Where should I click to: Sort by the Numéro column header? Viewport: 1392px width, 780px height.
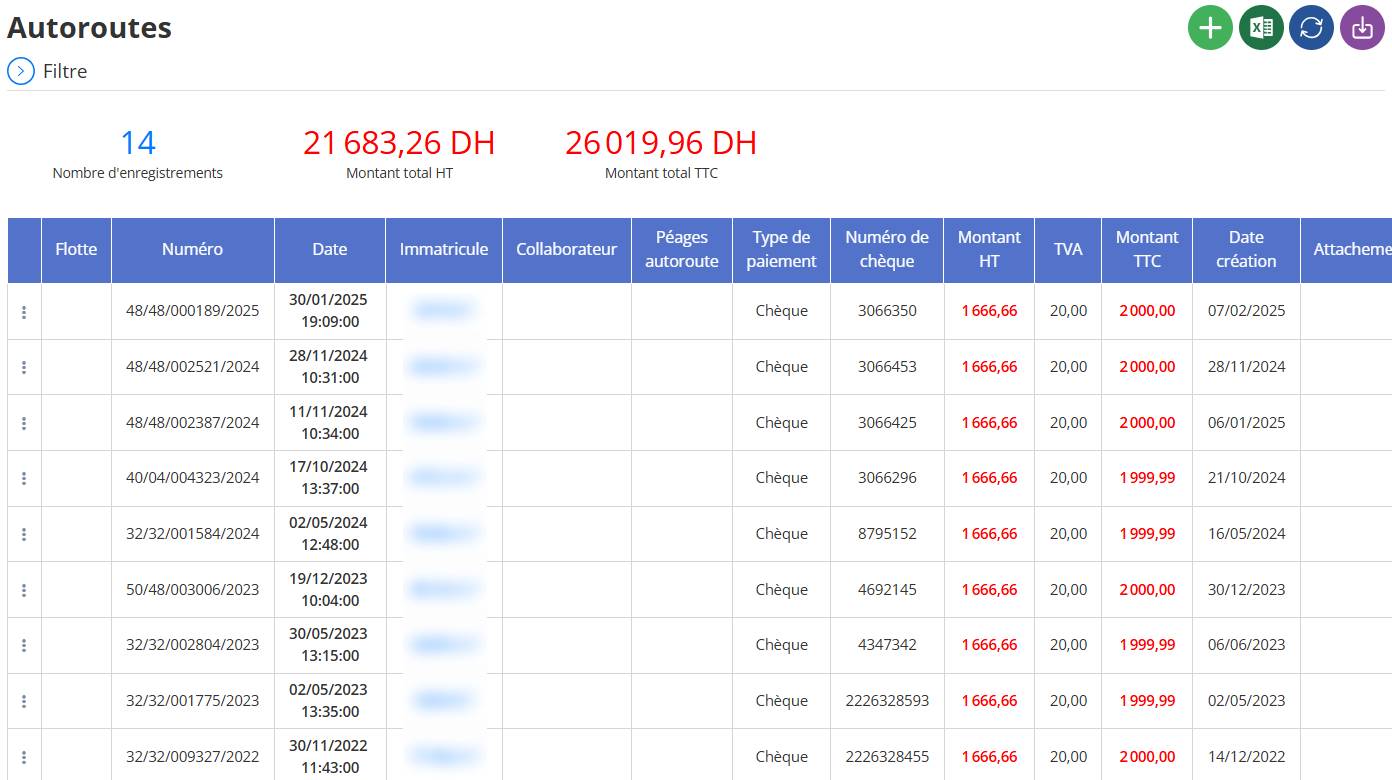tap(193, 250)
